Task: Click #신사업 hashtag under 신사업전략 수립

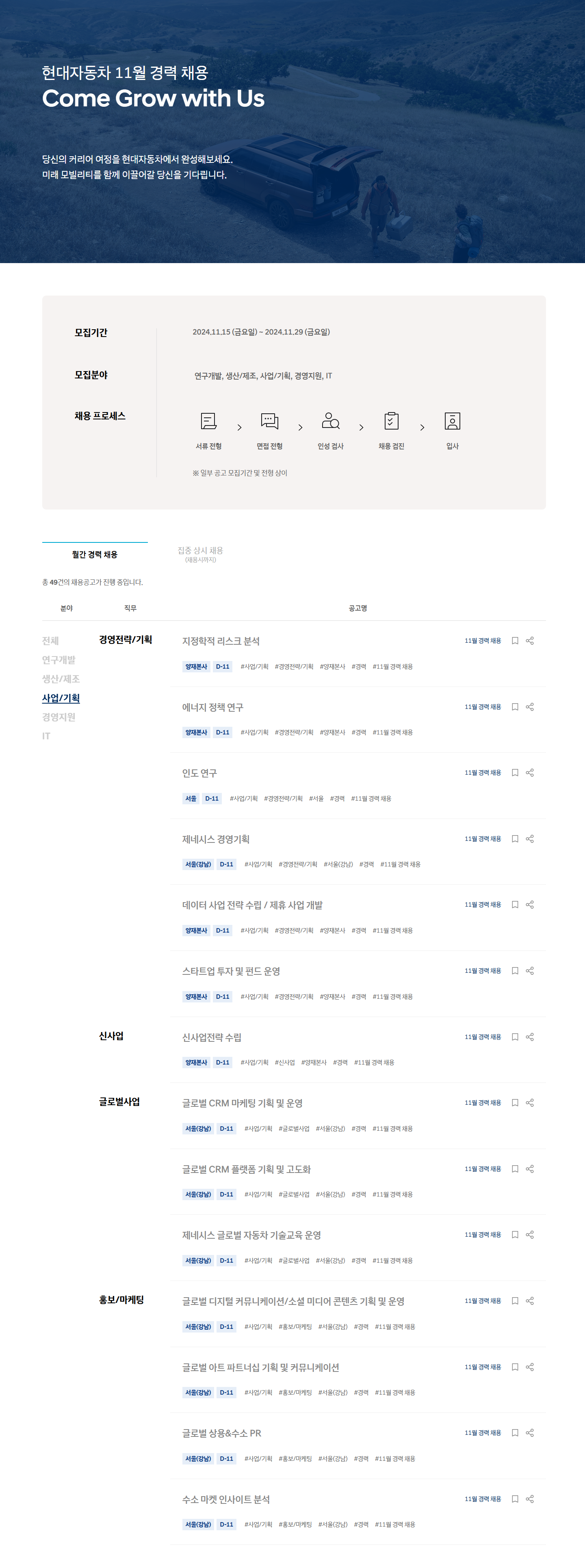Action: [x=284, y=1063]
